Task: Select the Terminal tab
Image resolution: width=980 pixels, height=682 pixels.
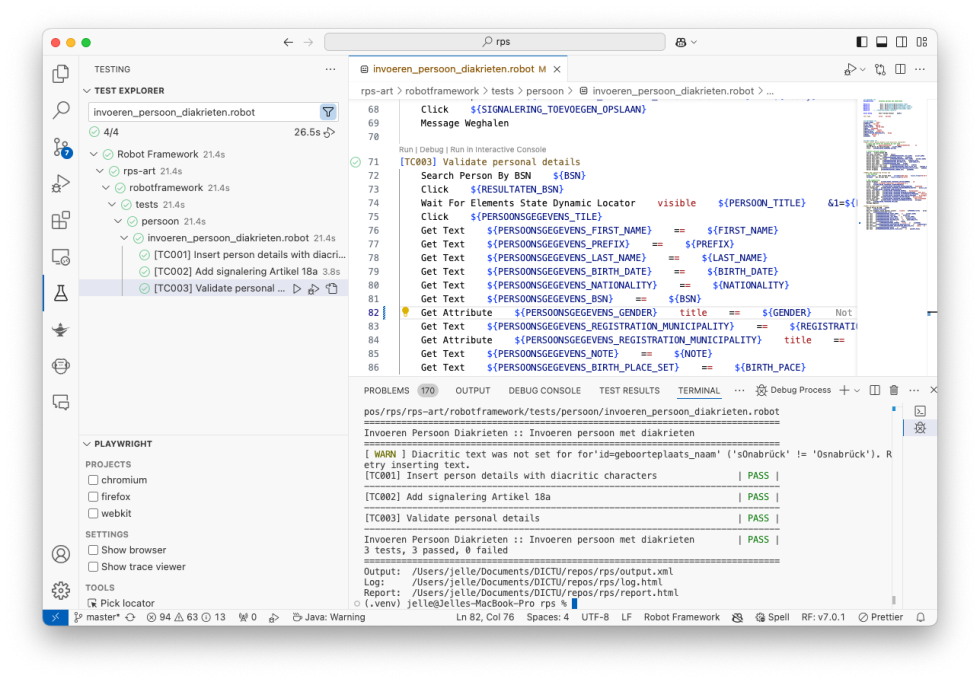Action: pos(699,391)
